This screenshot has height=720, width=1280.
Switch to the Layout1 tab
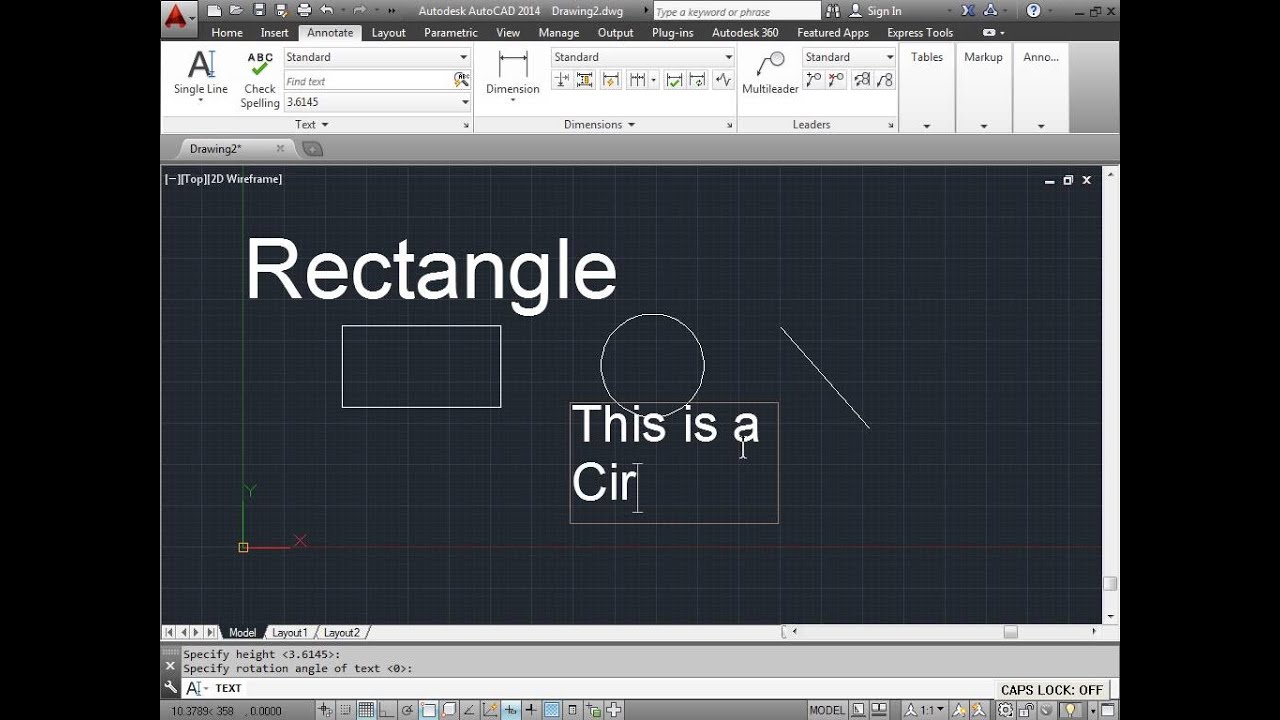coord(290,632)
